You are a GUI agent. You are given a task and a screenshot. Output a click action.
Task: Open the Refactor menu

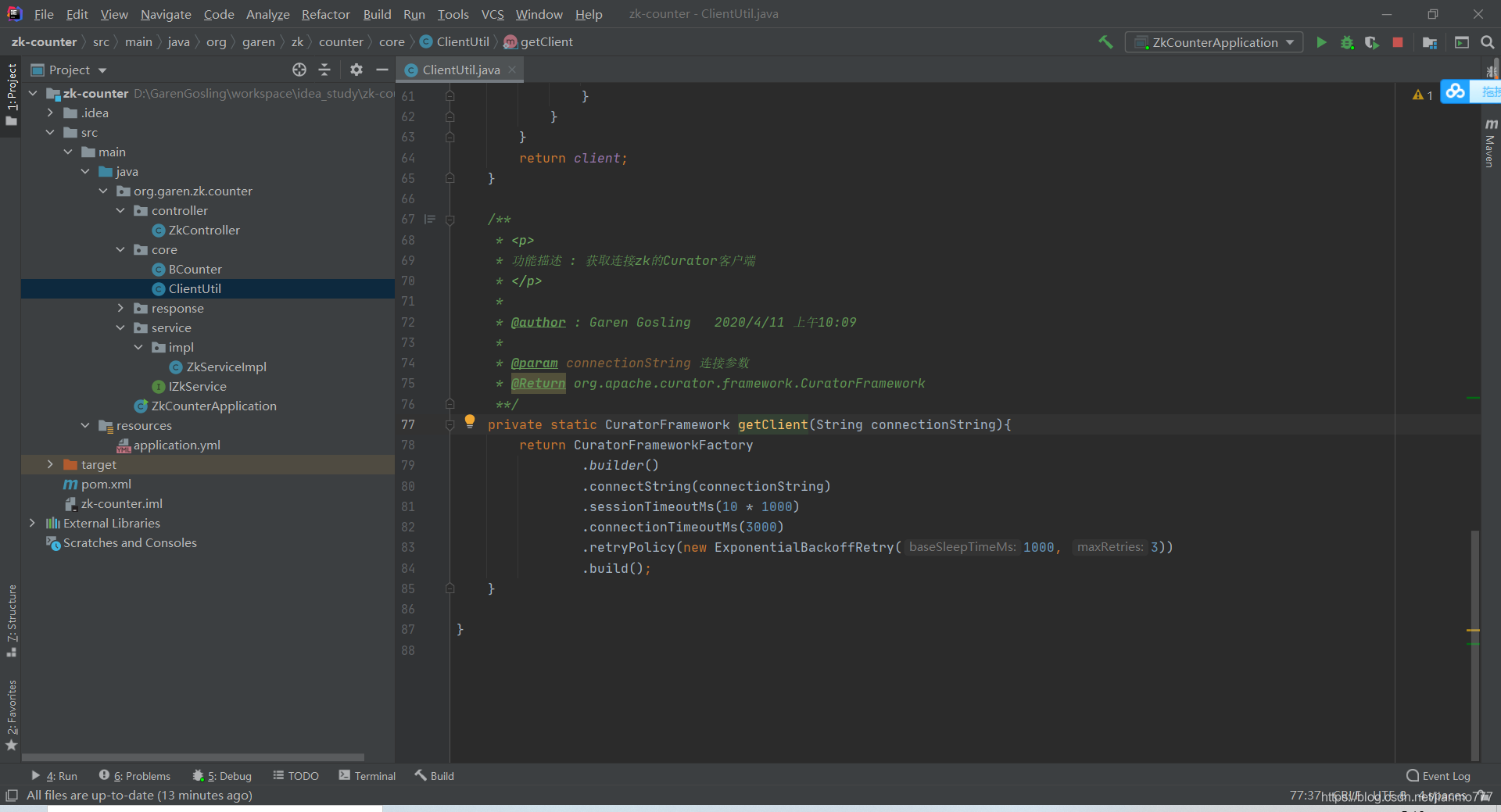click(326, 14)
